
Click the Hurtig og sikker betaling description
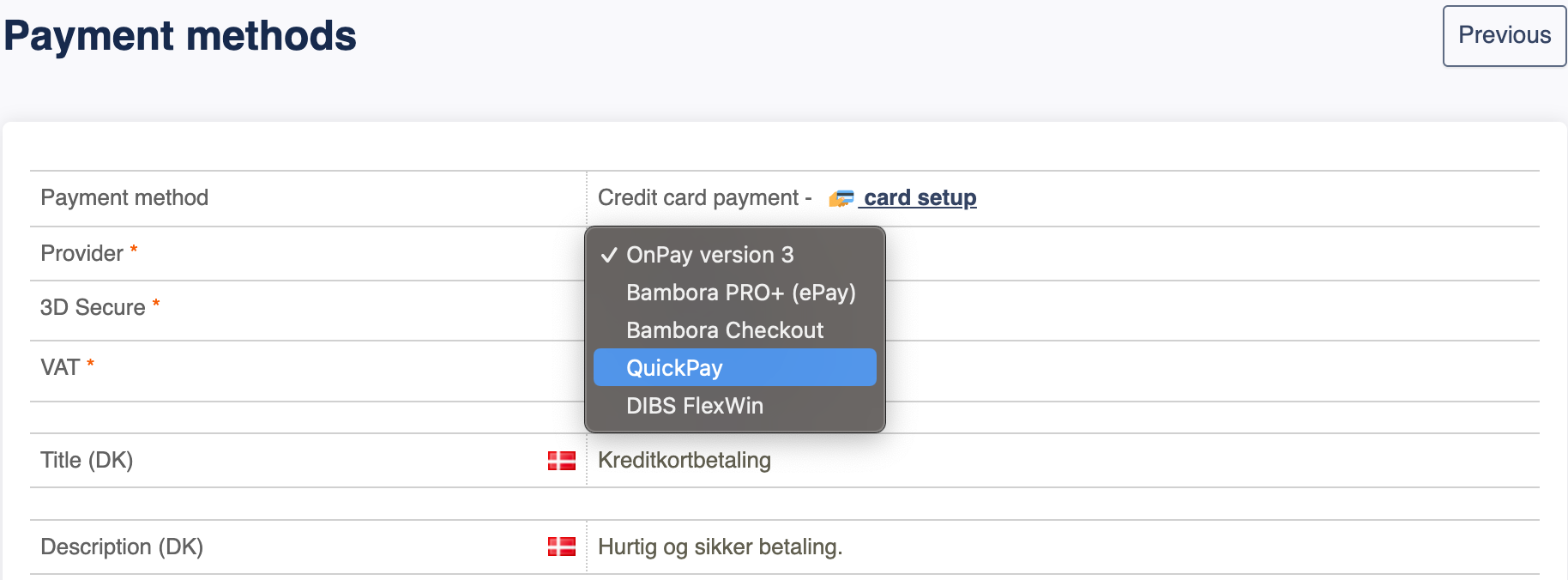click(x=721, y=547)
